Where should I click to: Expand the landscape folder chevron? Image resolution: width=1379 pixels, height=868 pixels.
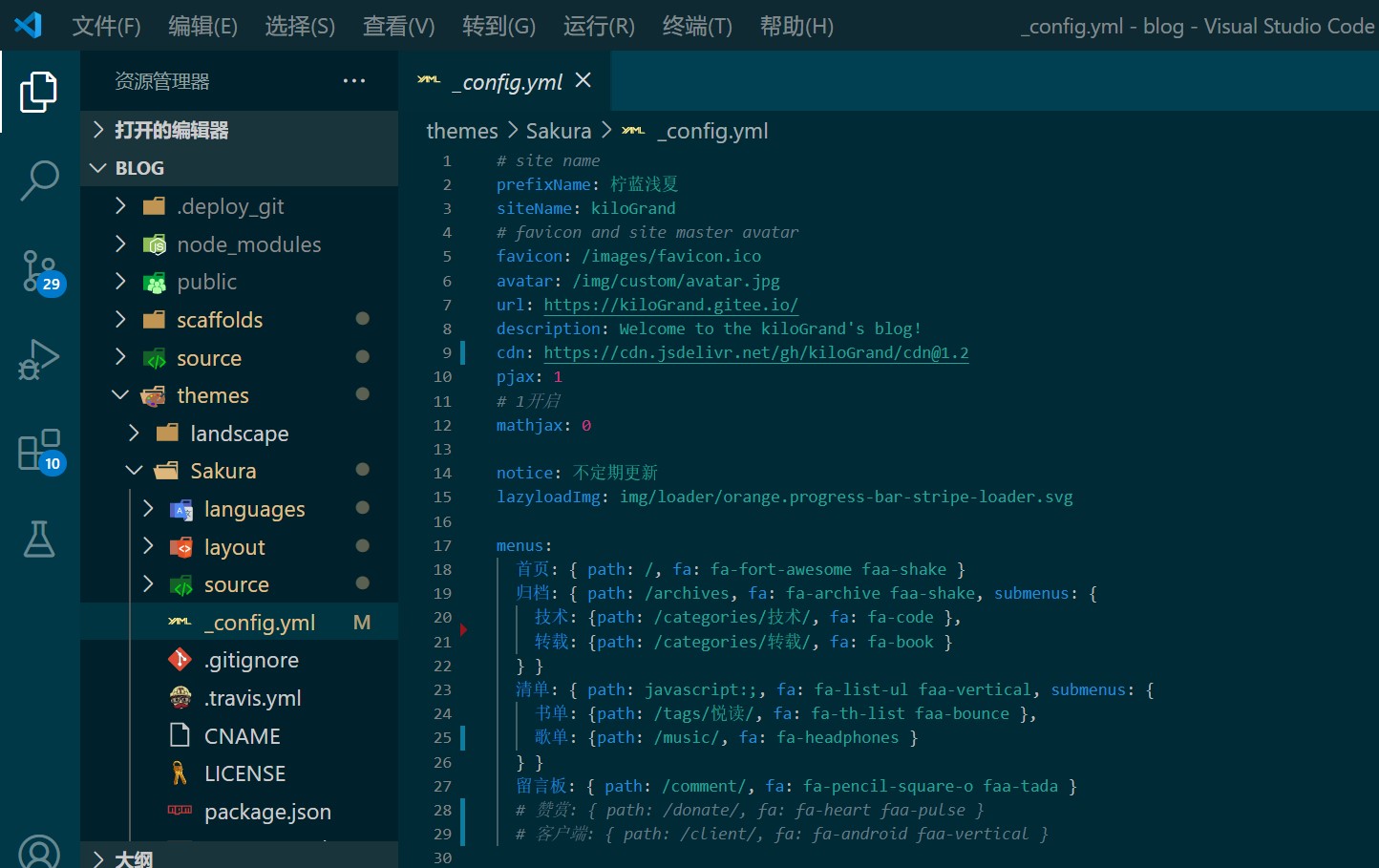[x=135, y=434]
